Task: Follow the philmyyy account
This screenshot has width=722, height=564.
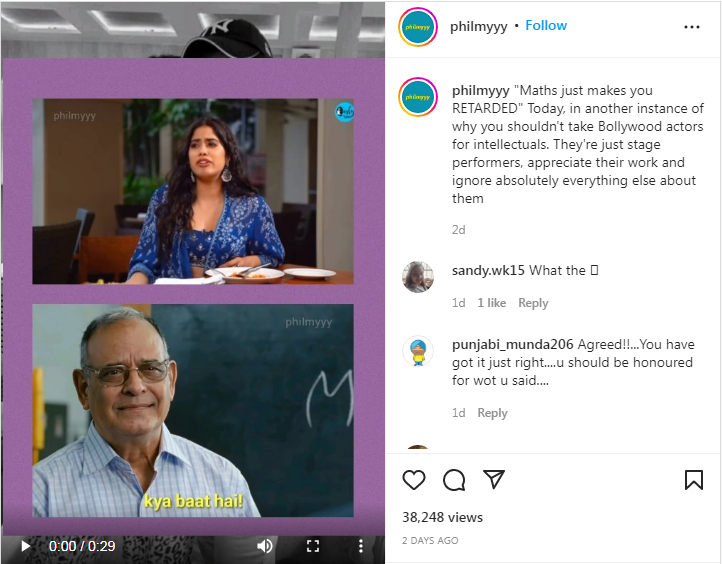Action: (x=546, y=26)
